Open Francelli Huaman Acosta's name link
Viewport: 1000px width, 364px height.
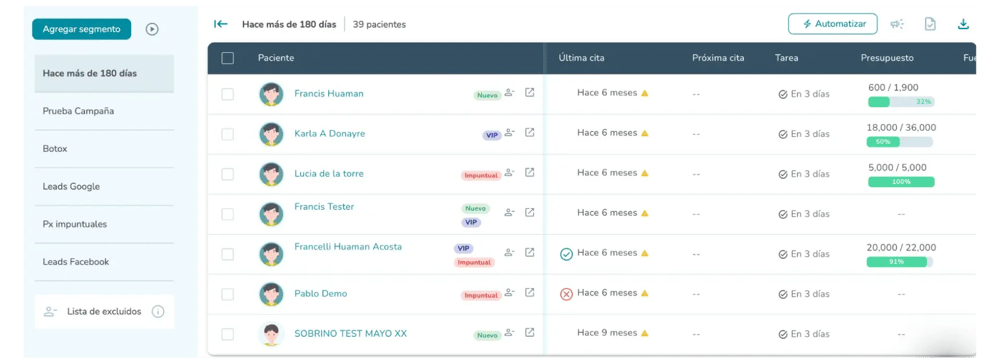click(x=348, y=247)
